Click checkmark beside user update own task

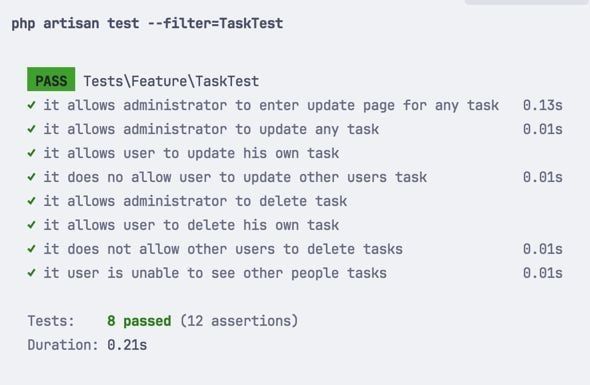tap(32, 153)
